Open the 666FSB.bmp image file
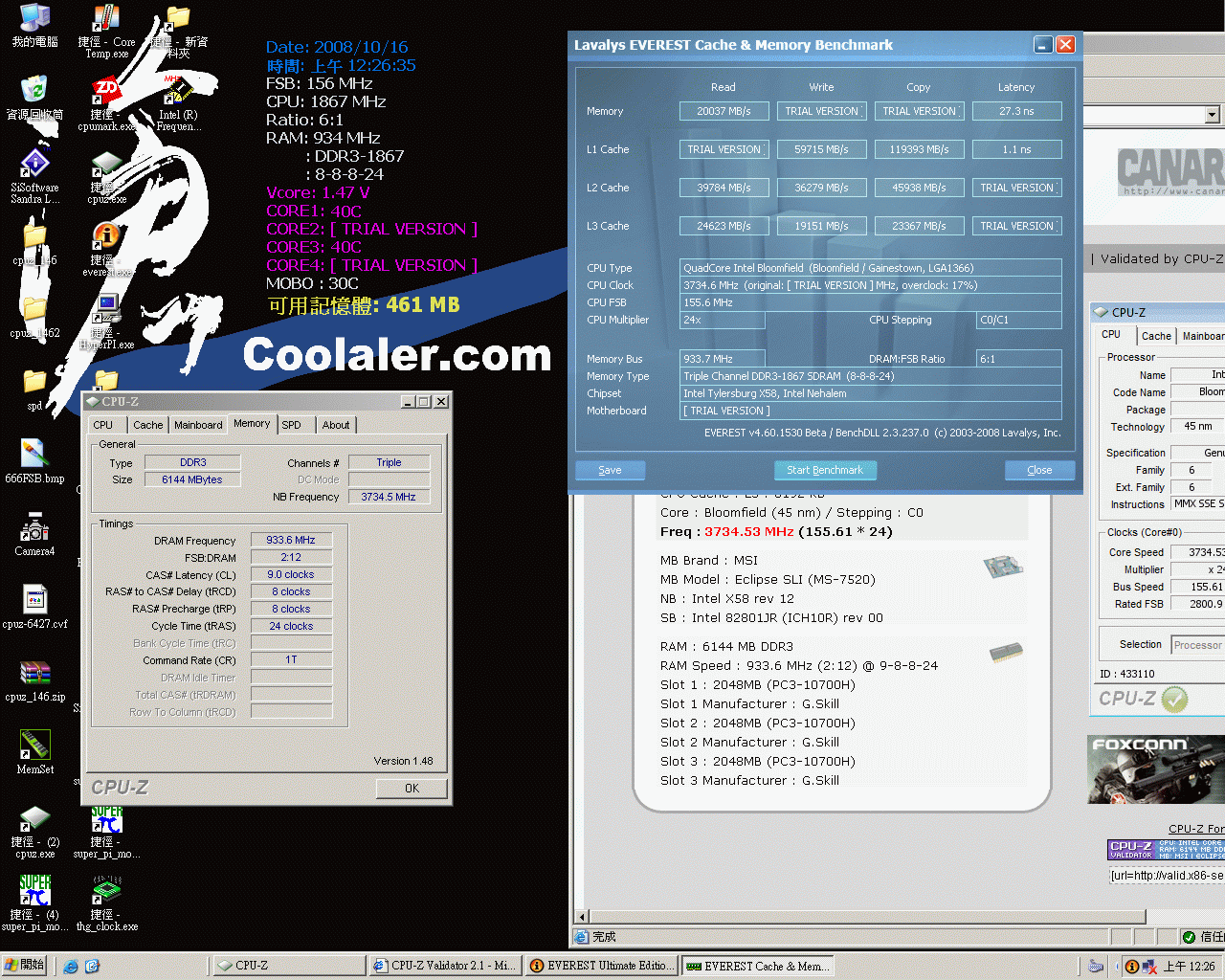1225x980 pixels. [34, 461]
